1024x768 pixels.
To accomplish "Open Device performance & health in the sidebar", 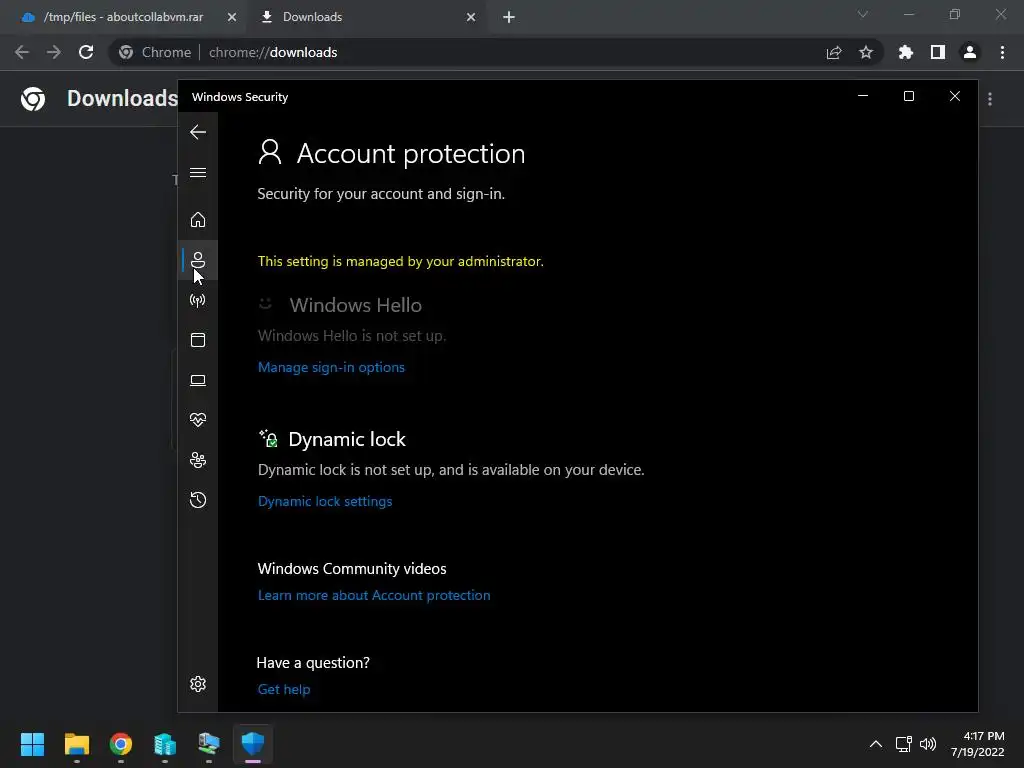I will [198, 420].
